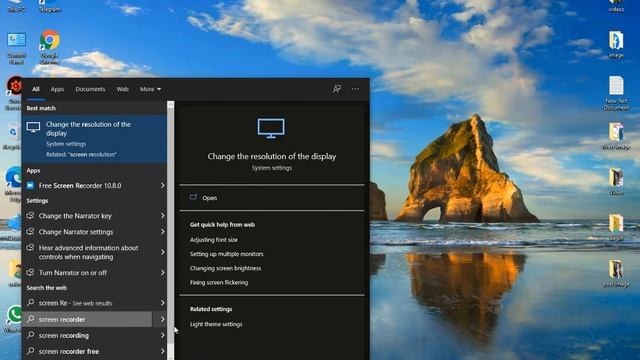Screen dimensions: 640x360
Task: Switch to the Documents search tab
Action: [x=90, y=89]
